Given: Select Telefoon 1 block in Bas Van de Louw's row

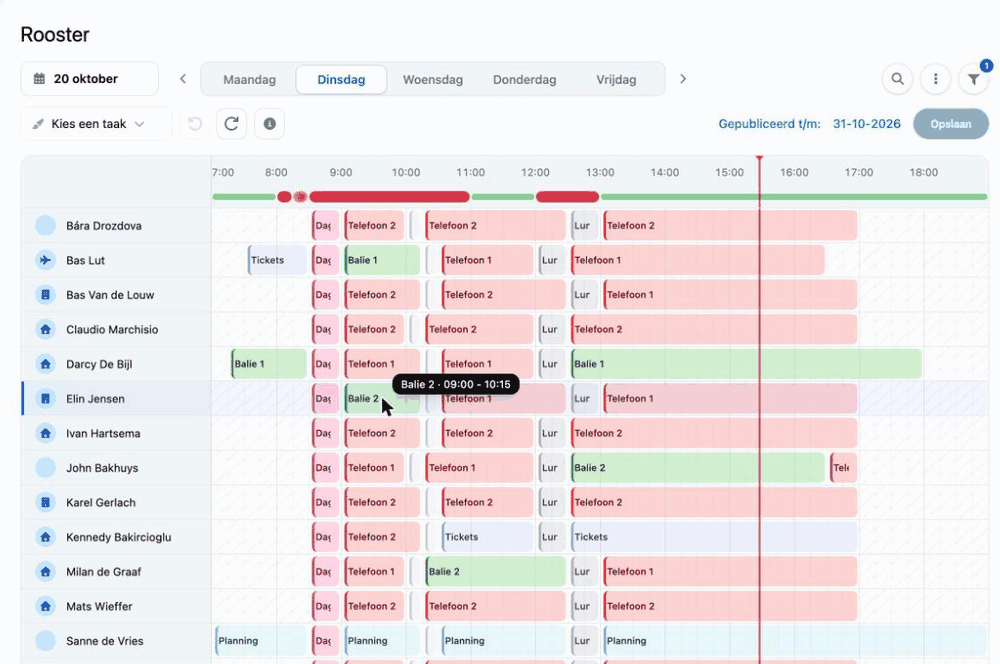Looking at the screenshot, I should 730,295.
